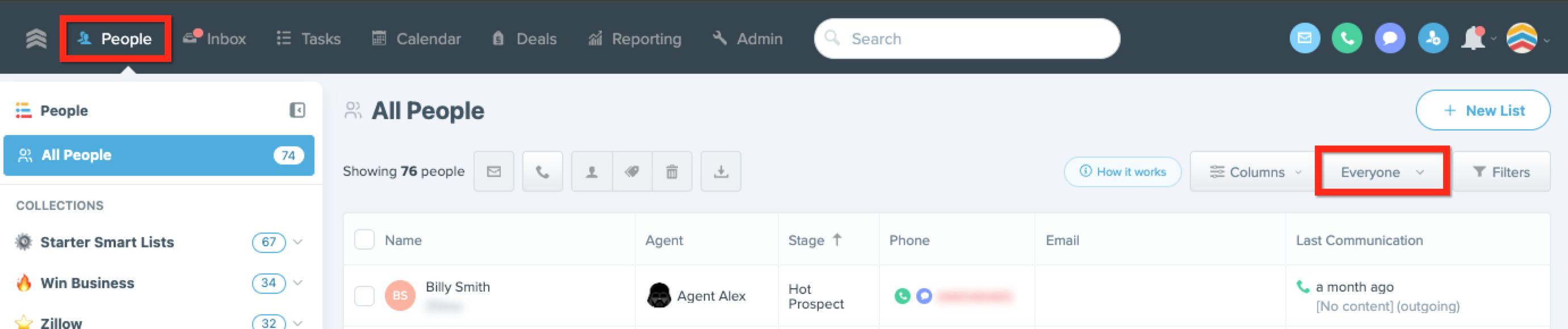Open the Deals tab

coord(524,39)
